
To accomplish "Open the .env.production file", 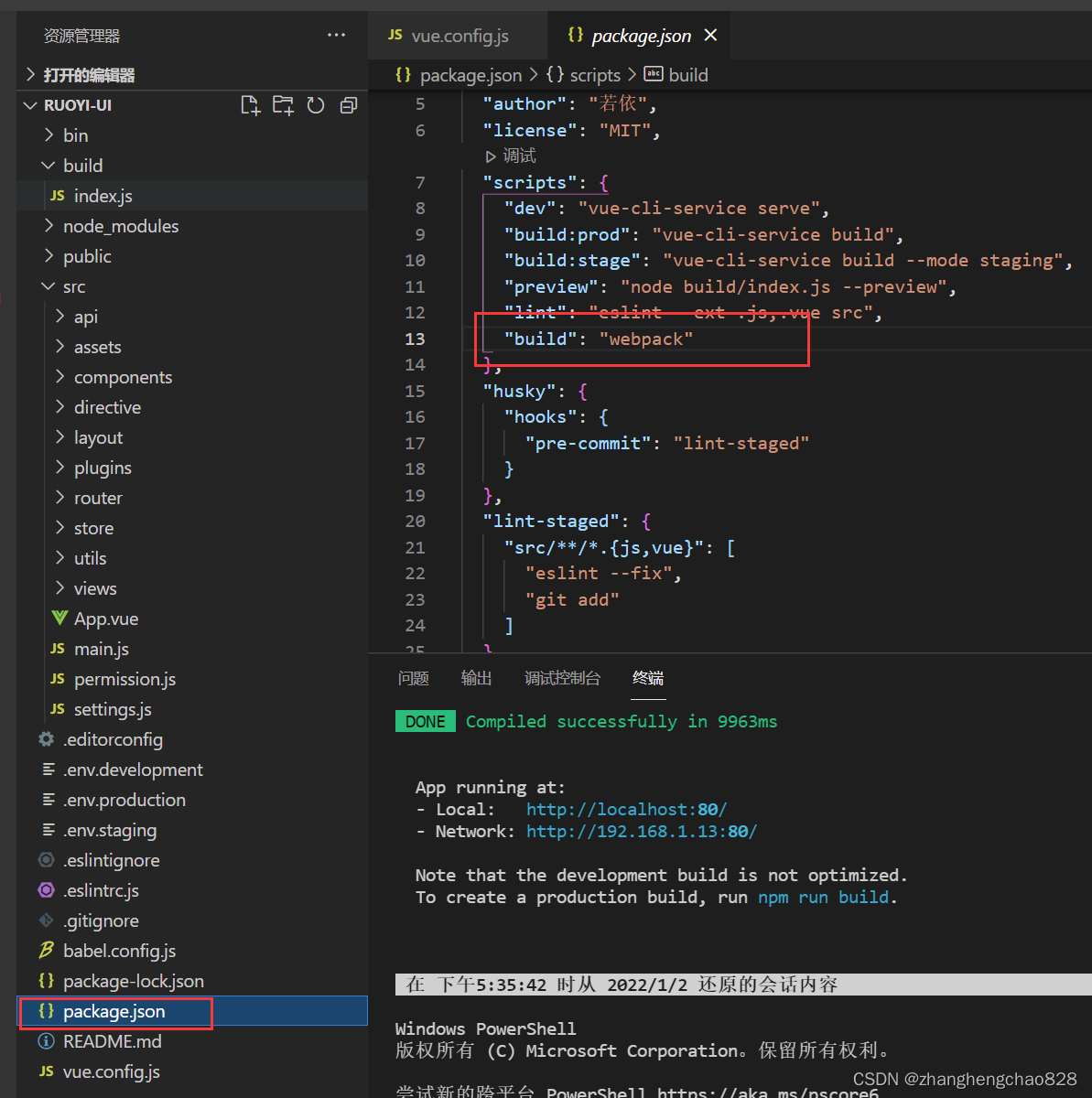I will tap(192, 800).
